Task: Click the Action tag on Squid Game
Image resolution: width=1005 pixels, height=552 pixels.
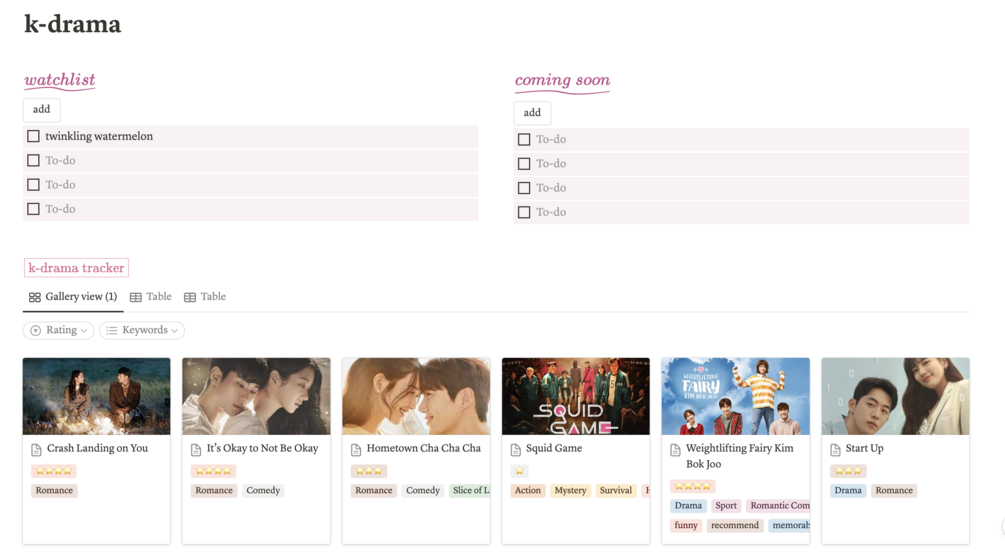Action: point(527,490)
